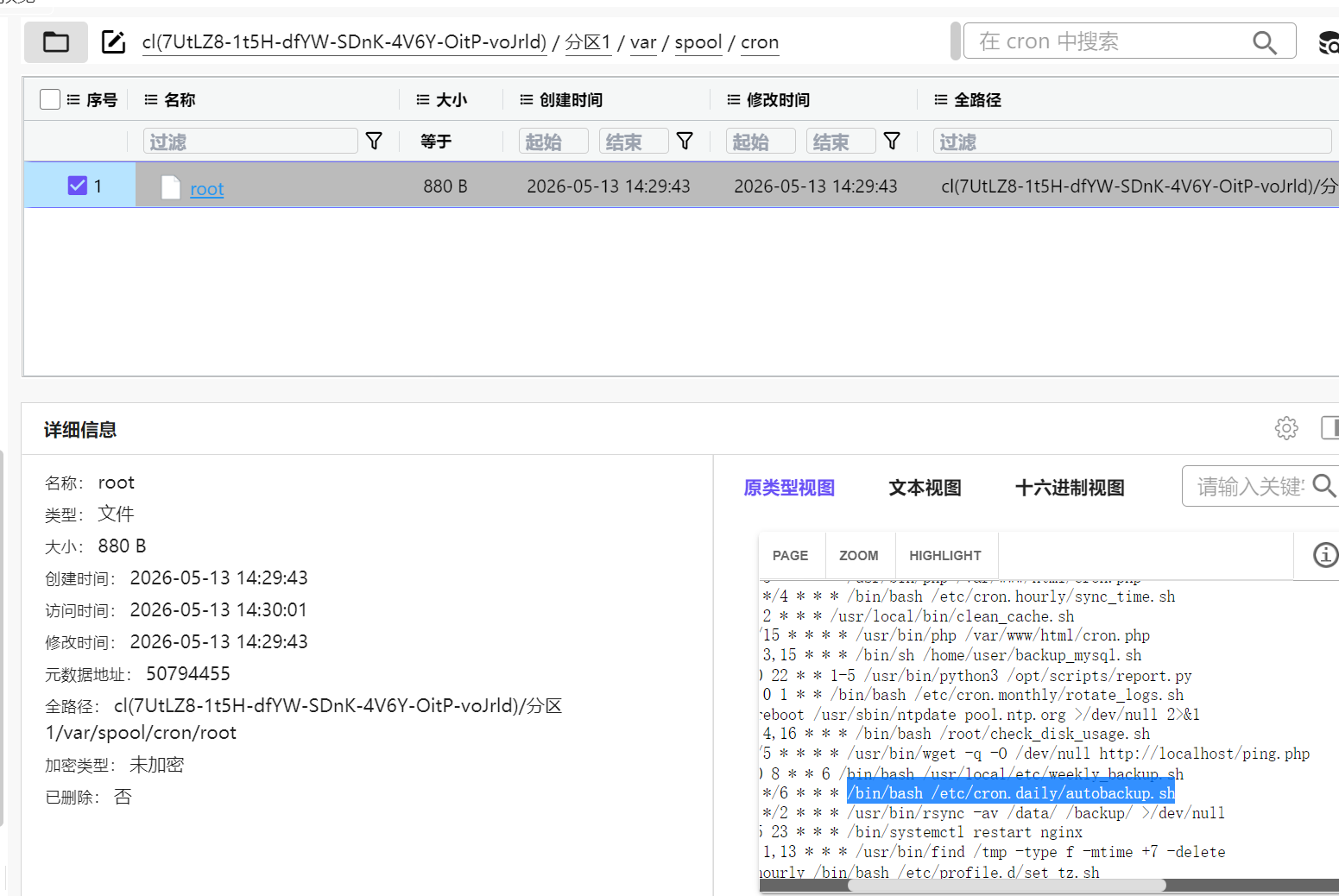Click the highlighted autobackup.sh cron line

[1011, 792]
